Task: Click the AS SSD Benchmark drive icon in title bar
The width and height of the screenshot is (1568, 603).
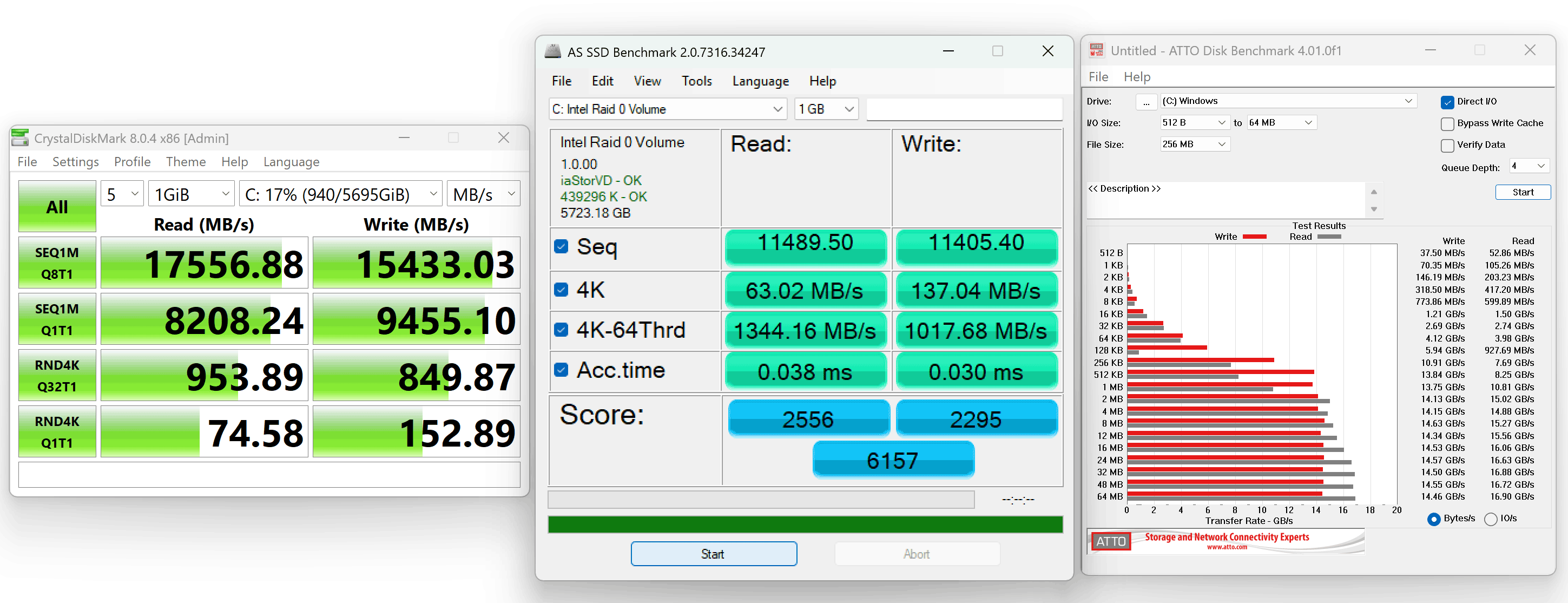Action: (x=553, y=51)
